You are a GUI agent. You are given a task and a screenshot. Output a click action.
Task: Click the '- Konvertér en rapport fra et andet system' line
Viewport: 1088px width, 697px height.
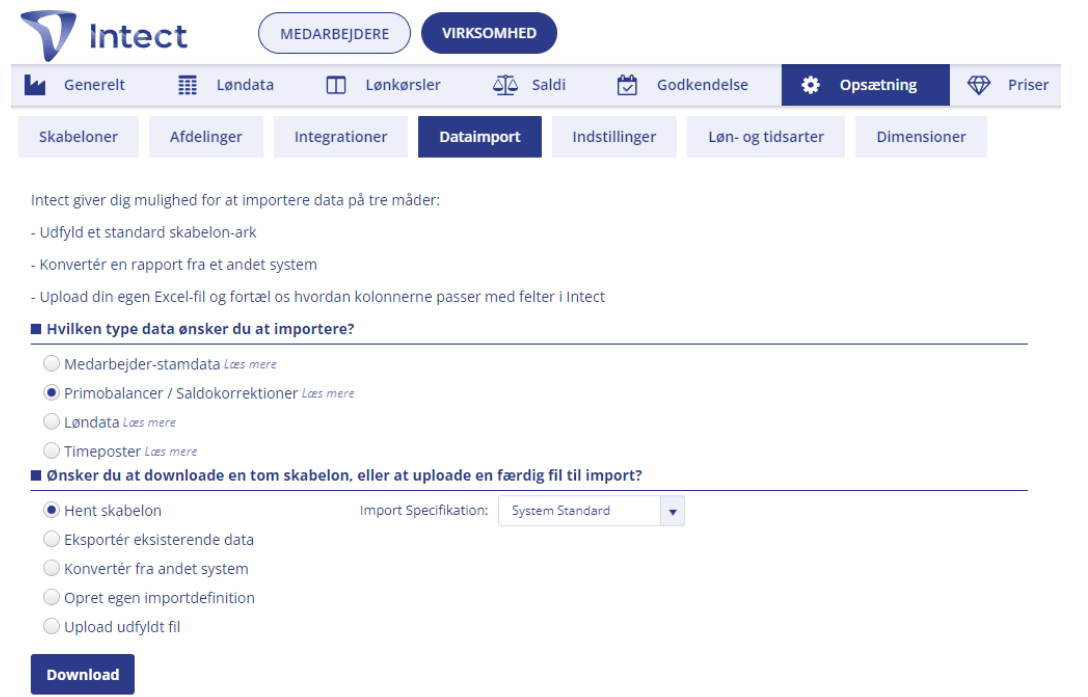174,264
